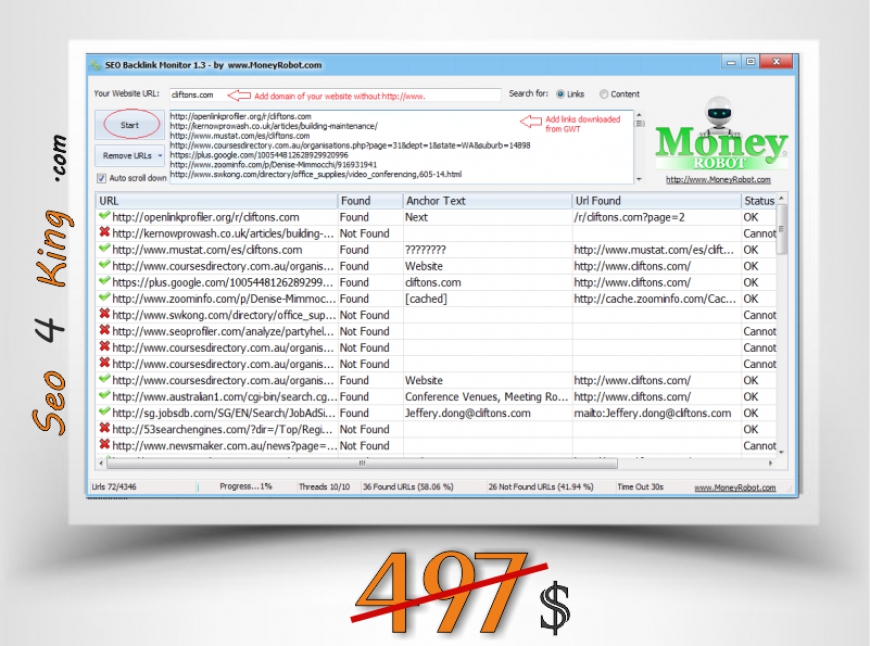The height and width of the screenshot is (646, 870).
Task: Click the horizontal scrollbar right arrow
Action: pos(770,463)
